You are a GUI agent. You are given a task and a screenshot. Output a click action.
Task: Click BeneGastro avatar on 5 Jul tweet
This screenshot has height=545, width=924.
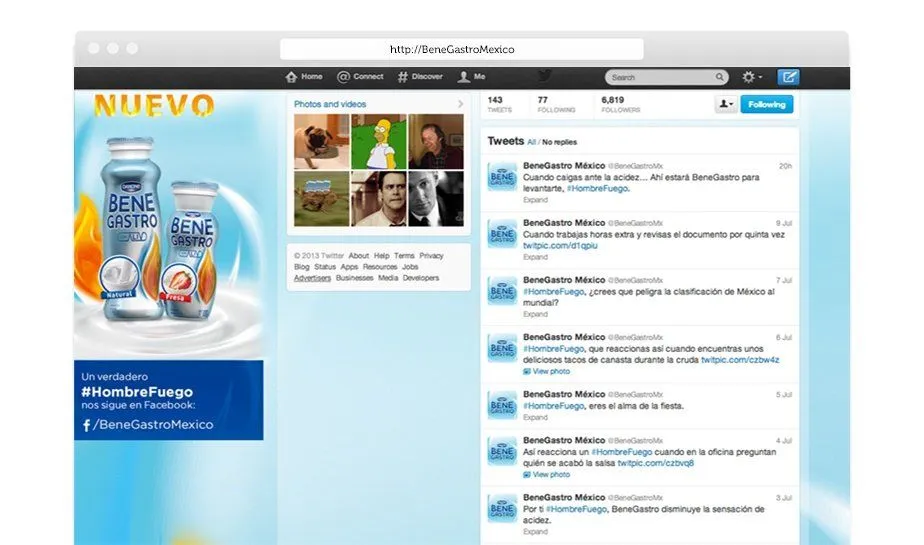(502, 405)
